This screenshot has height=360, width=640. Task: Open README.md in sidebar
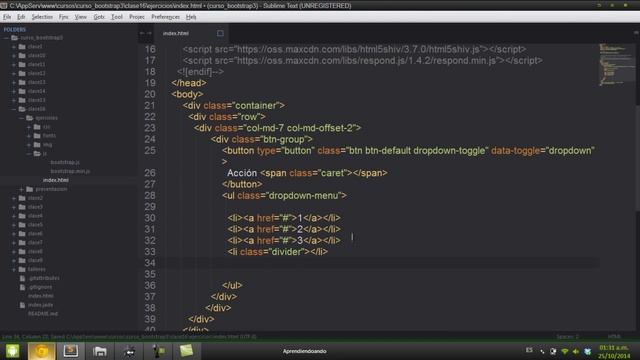(43, 314)
